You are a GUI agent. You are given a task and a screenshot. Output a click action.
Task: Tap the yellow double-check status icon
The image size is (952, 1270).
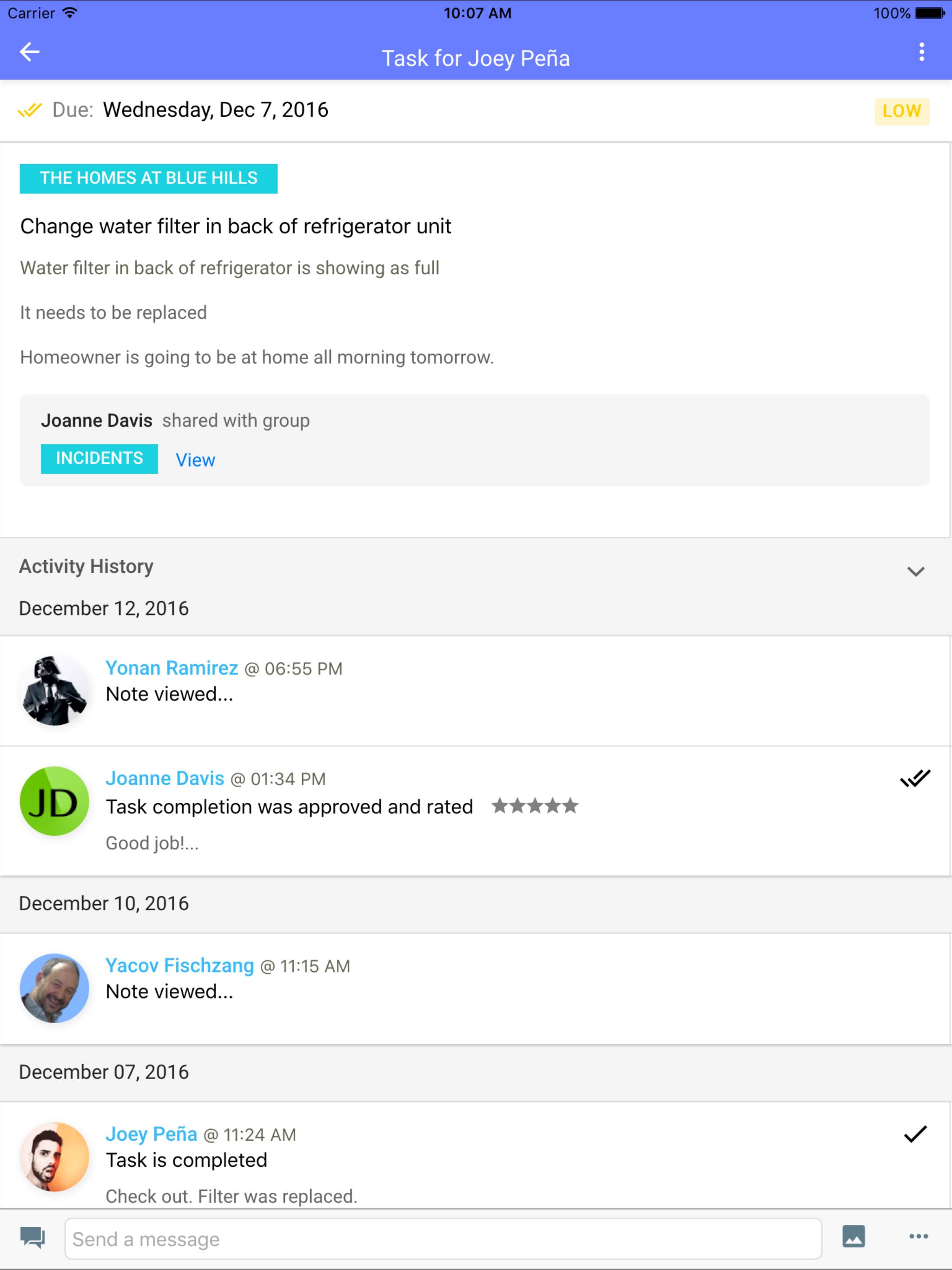click(x=30, y=110)
